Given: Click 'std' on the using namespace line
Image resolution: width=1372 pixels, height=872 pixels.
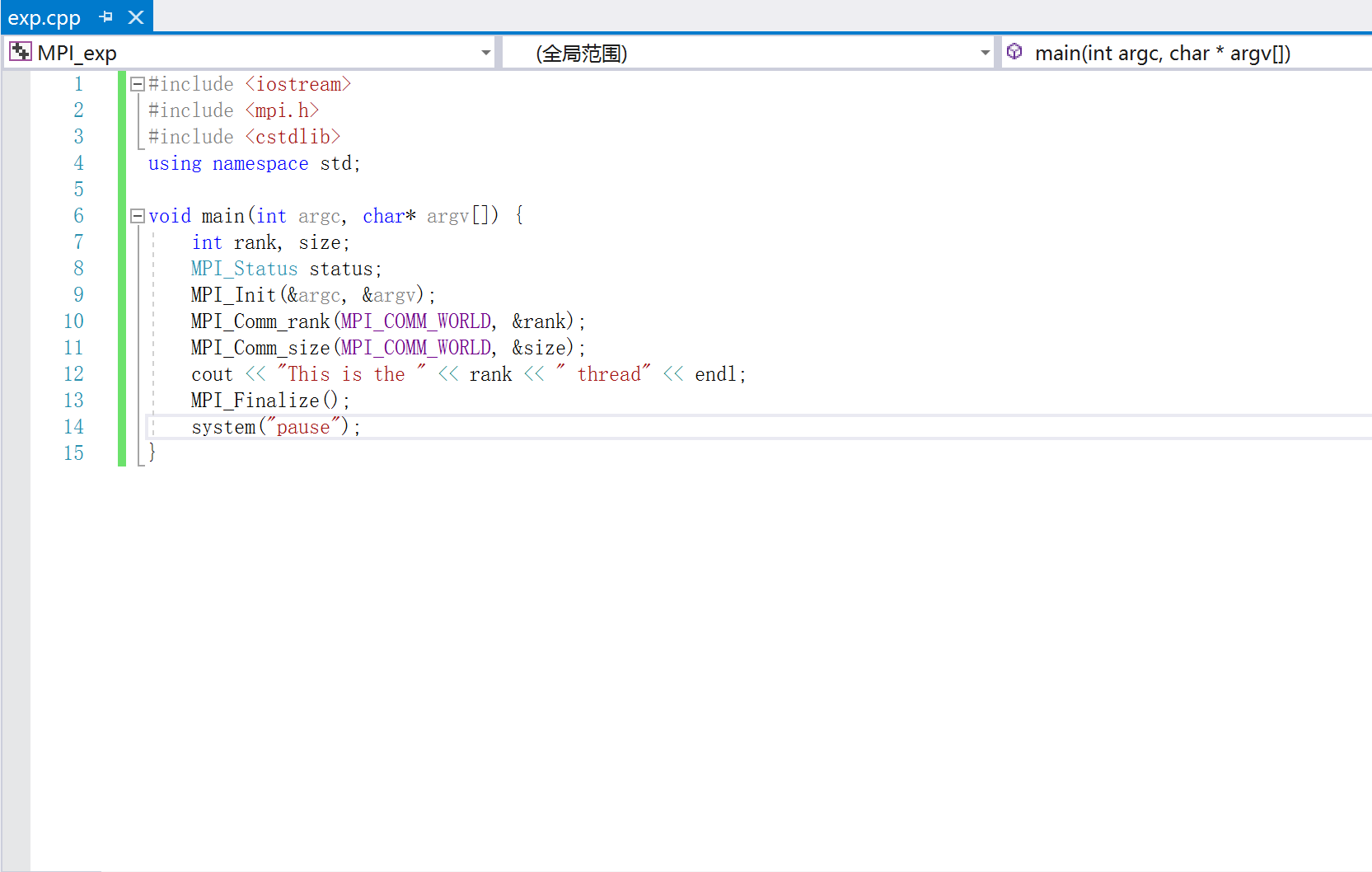Looking at the screenshot, I should [335, 163].
